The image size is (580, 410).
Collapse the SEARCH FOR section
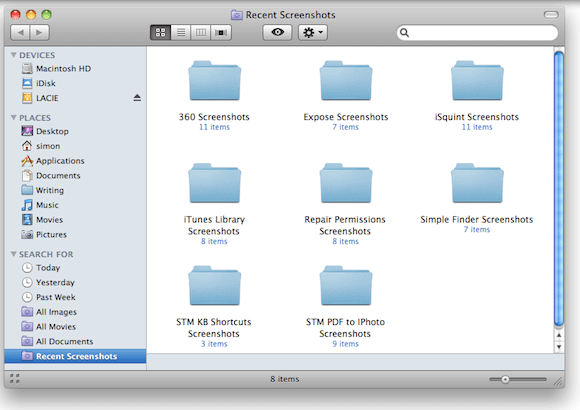click(14, 254)
